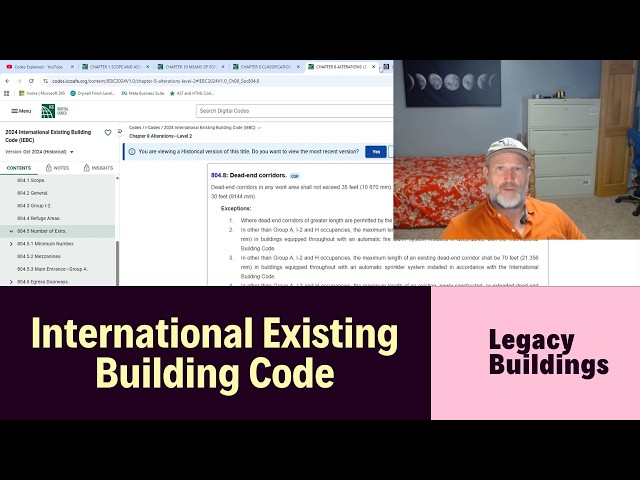Click the info icon in historical notice
Image resolution: width=640 pixels, height=480 pixels.
click(132, 152)
